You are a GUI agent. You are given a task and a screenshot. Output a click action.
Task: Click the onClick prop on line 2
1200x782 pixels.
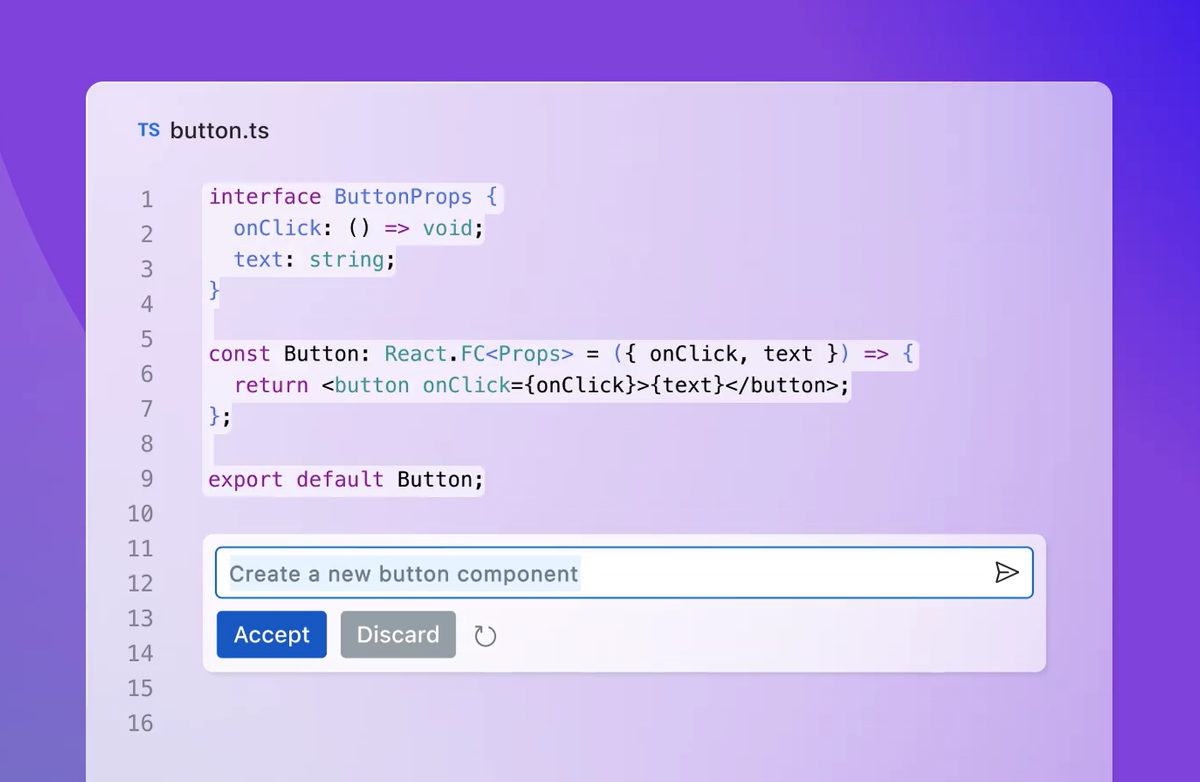point(277,228)
